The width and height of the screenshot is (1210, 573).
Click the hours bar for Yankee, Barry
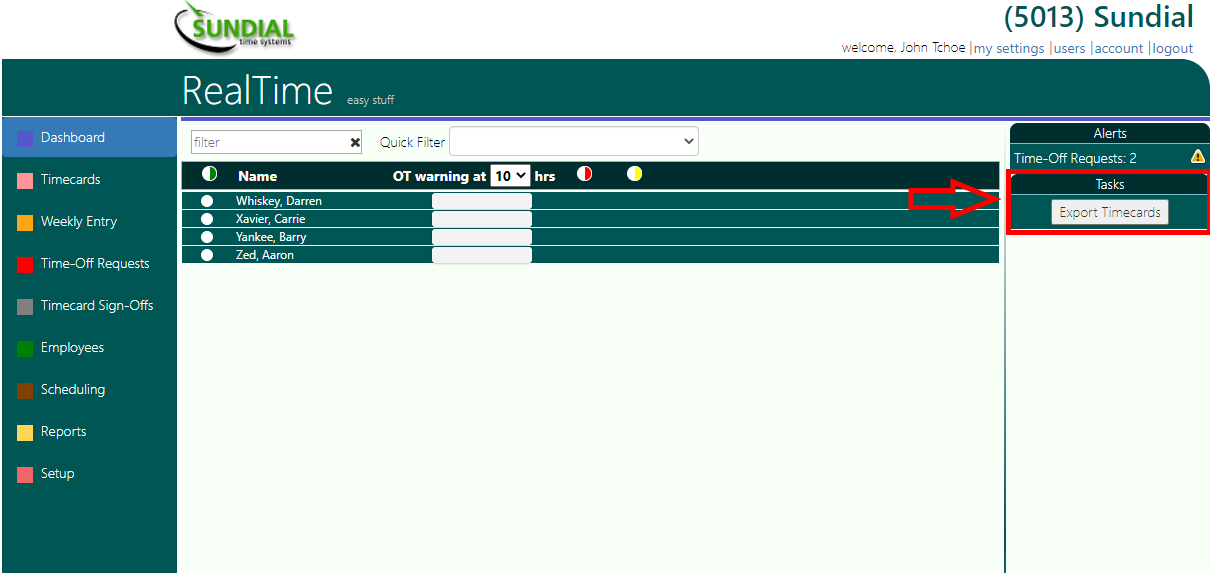(x=482, y=237)
